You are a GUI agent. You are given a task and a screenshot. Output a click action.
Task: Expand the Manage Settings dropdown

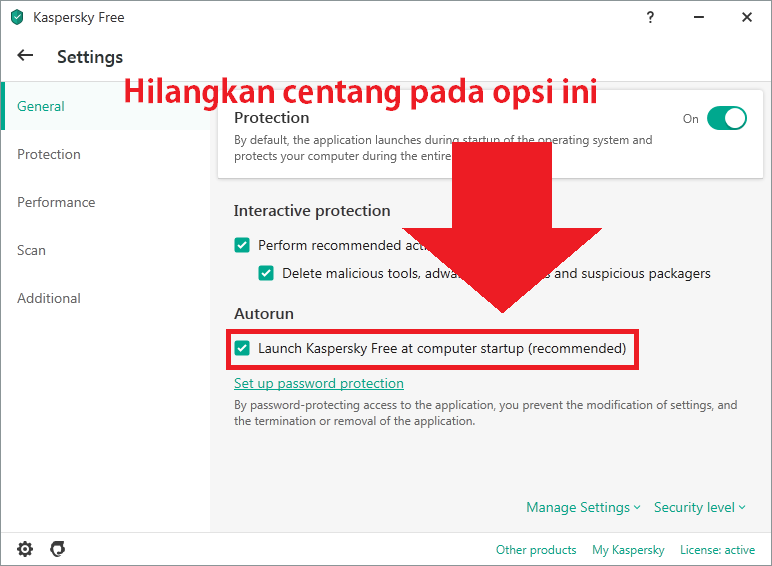pyautogui.click(x=583, y=507)
